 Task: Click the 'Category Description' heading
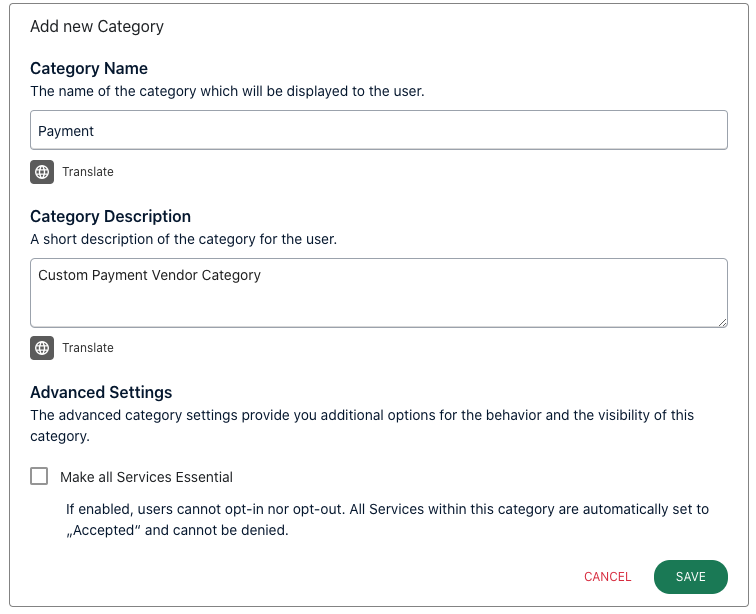coord(110,217)
